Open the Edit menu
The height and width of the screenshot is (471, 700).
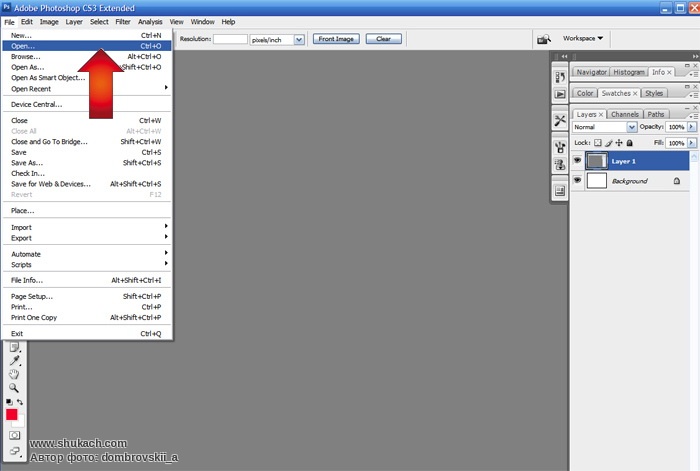pos(27,22)
